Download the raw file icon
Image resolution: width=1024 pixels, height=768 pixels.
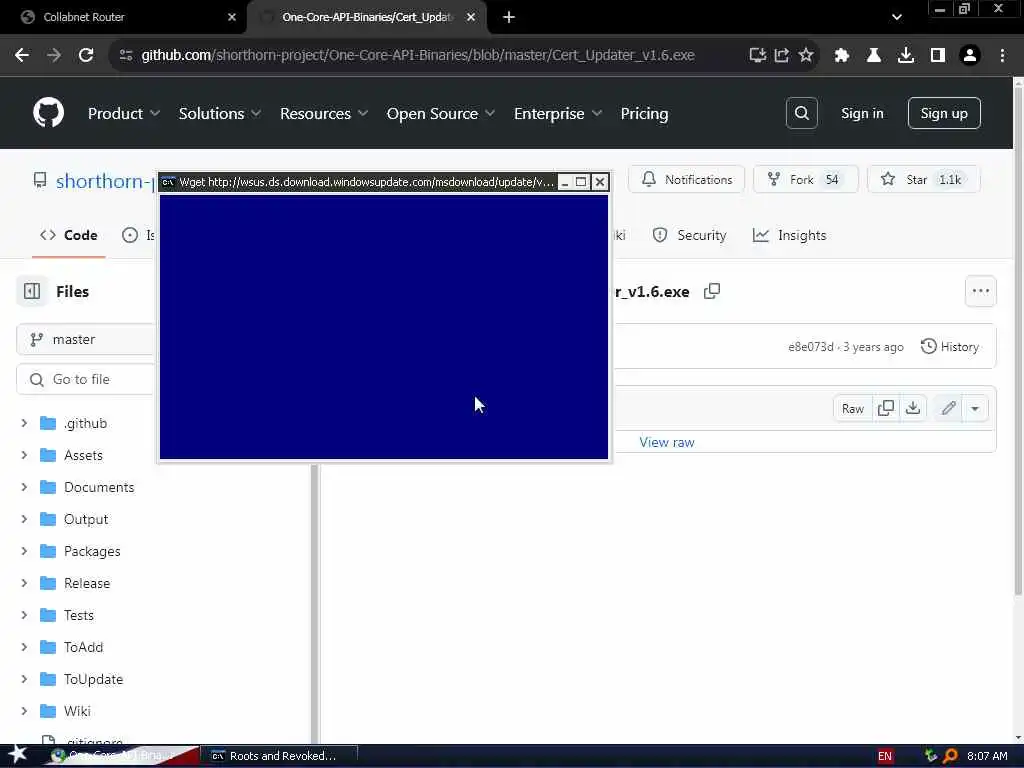pos(913,408)
